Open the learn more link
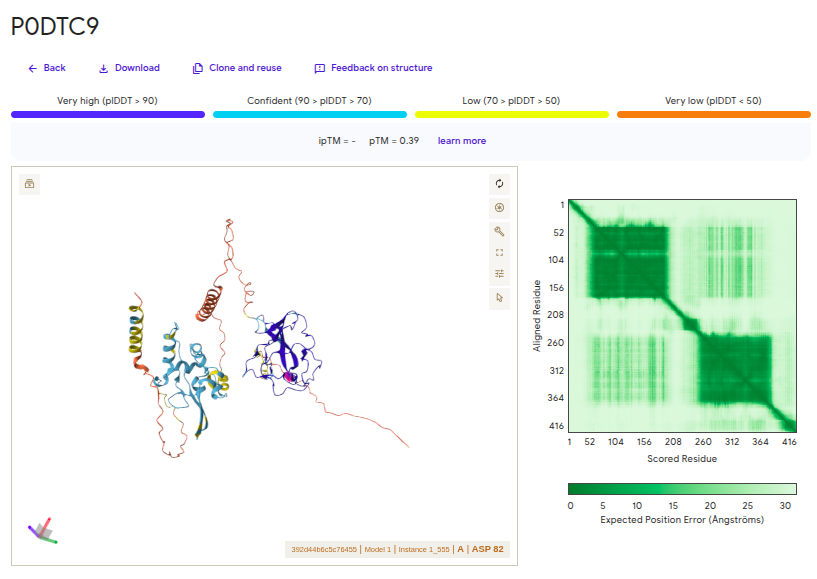 click(x=461, y=141)
